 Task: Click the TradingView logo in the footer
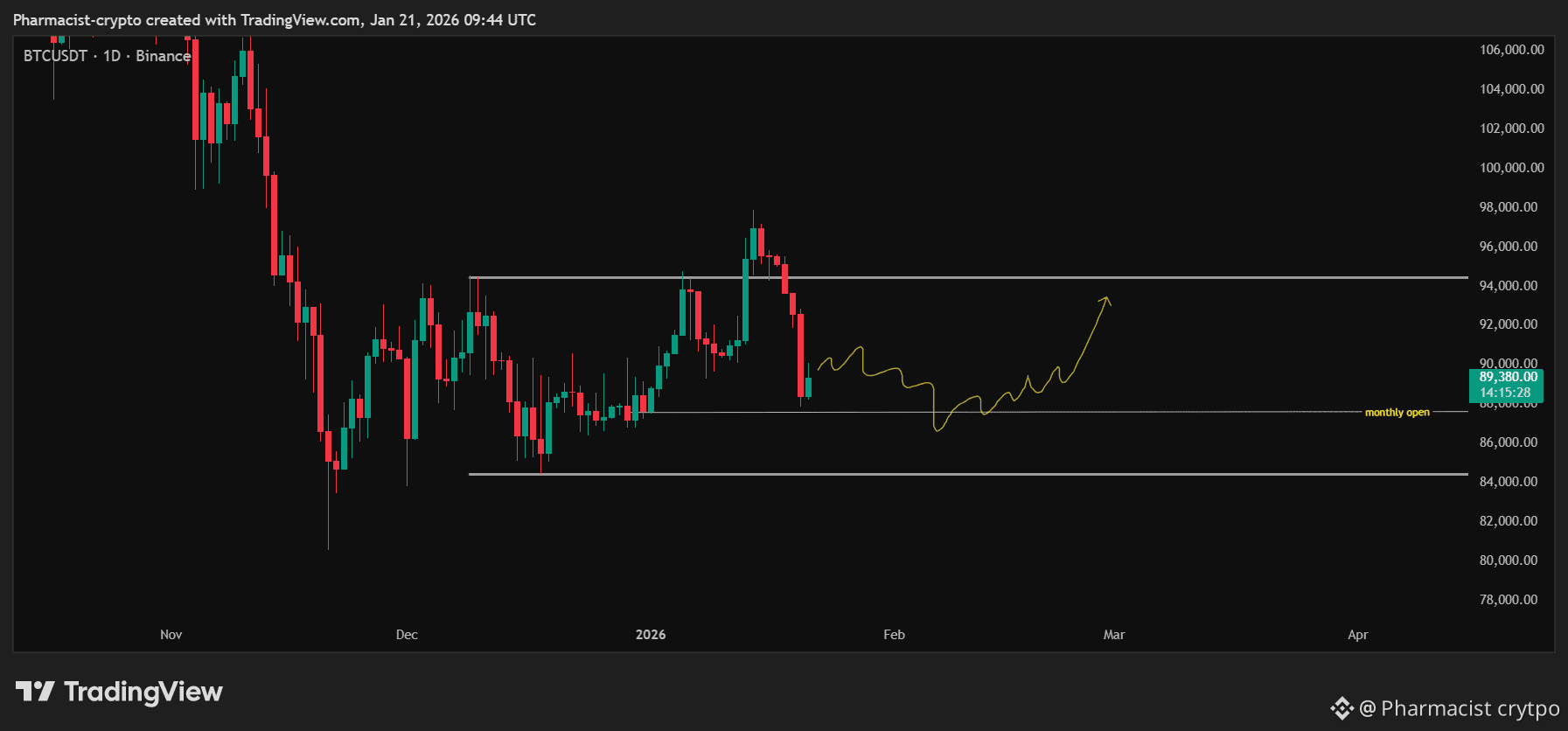click(119, 692)
